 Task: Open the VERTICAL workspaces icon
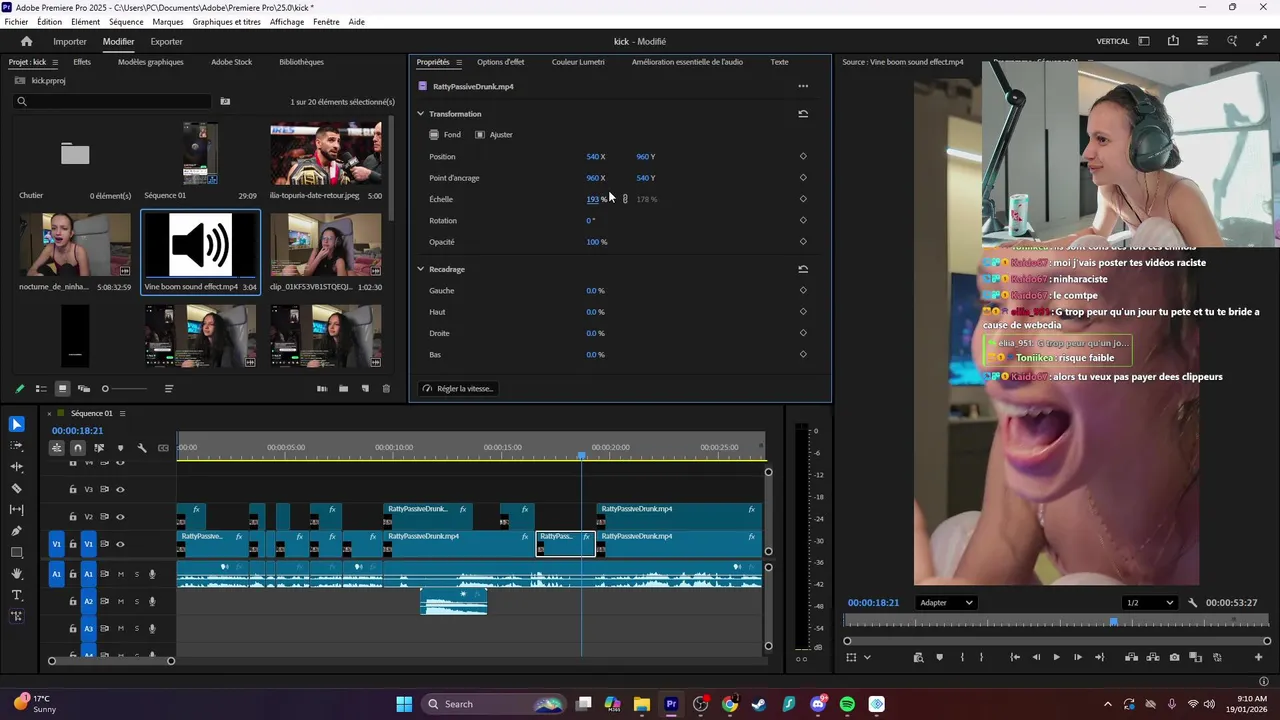tap(1144, 41)
